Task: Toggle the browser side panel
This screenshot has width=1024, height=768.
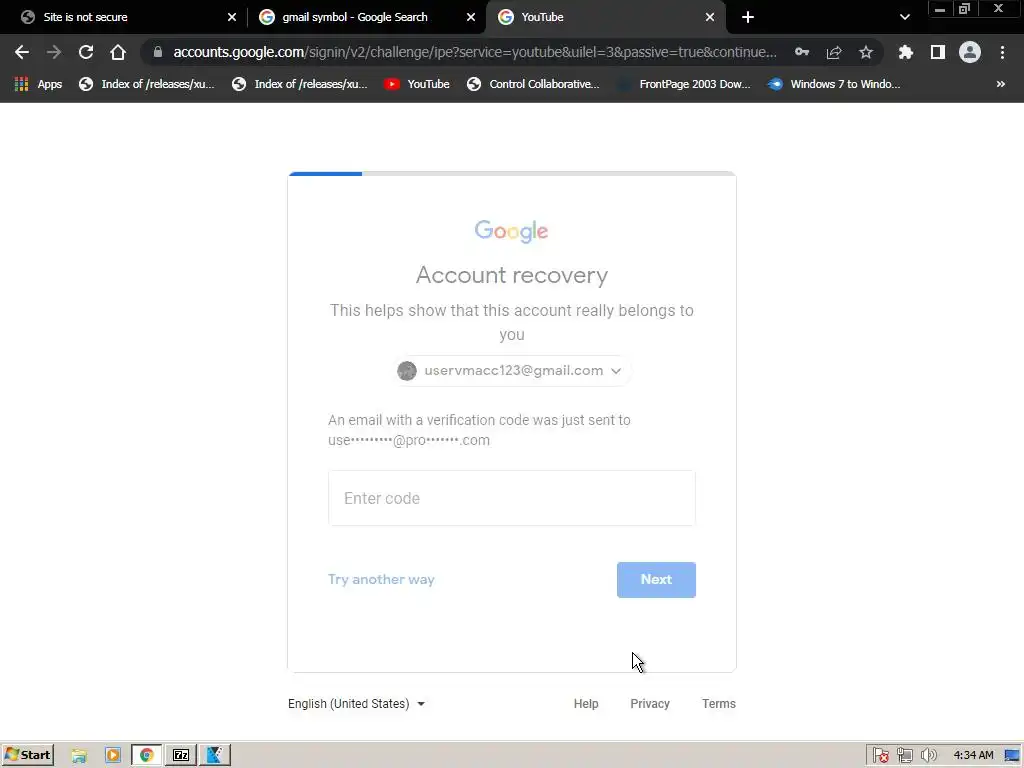Action: click(x=938, y=52)
